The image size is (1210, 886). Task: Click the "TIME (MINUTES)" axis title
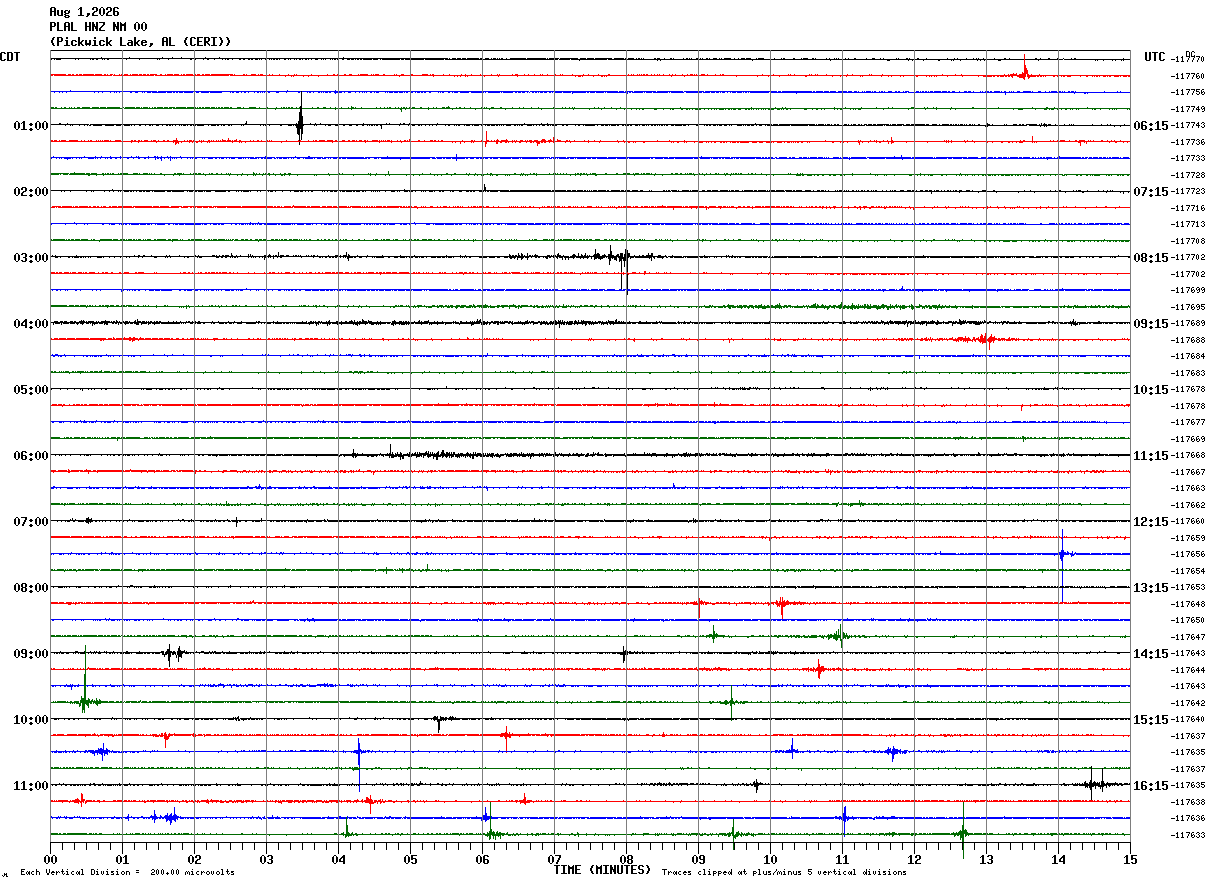(x=602, y=870)
